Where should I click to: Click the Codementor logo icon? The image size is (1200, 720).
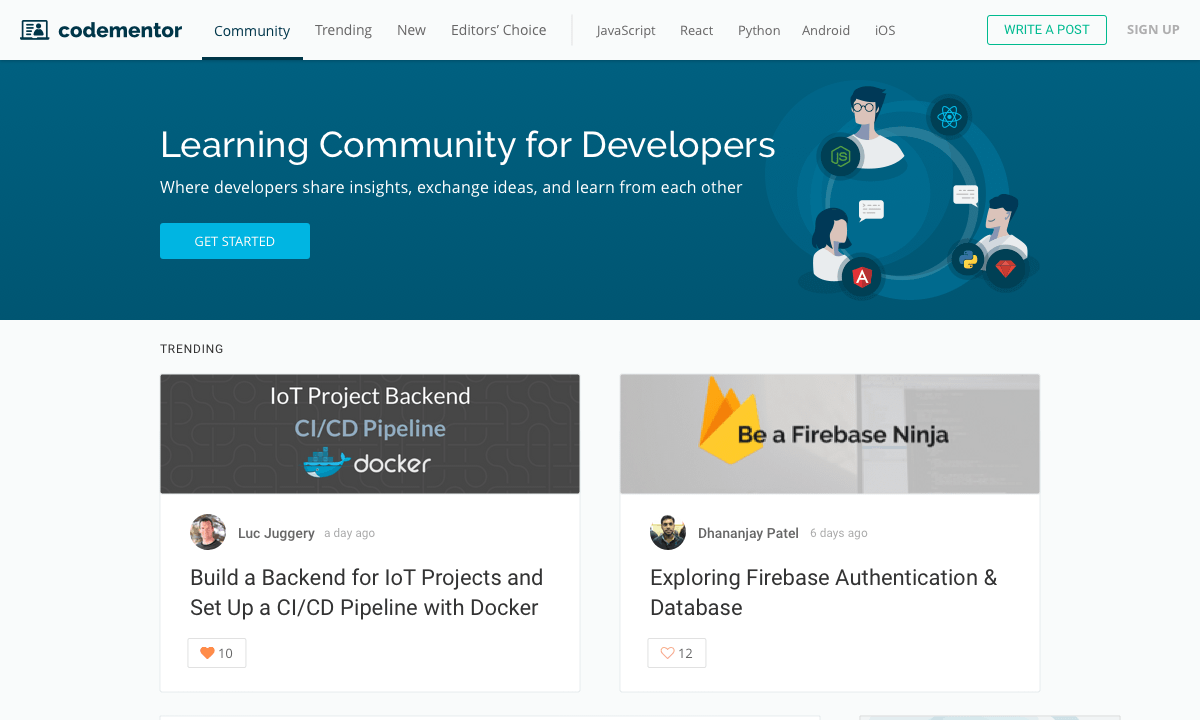click(x=35, y=30)
